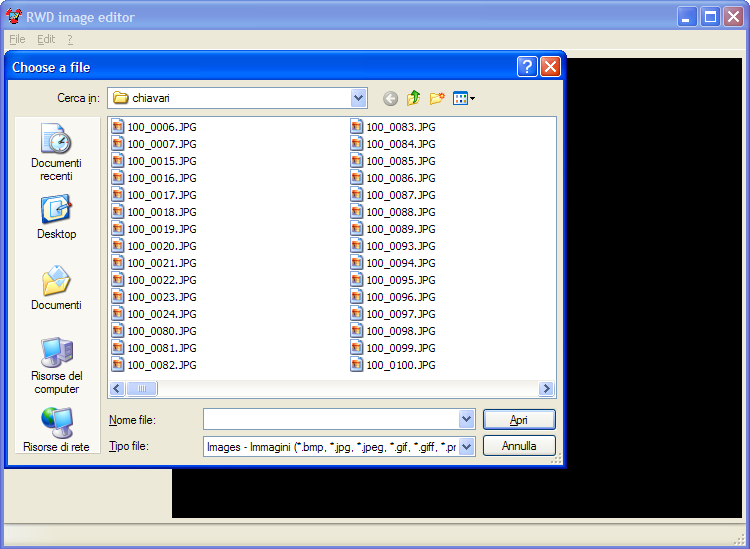Select file 100_0084.JPG
750x549 pixels.
393,144
